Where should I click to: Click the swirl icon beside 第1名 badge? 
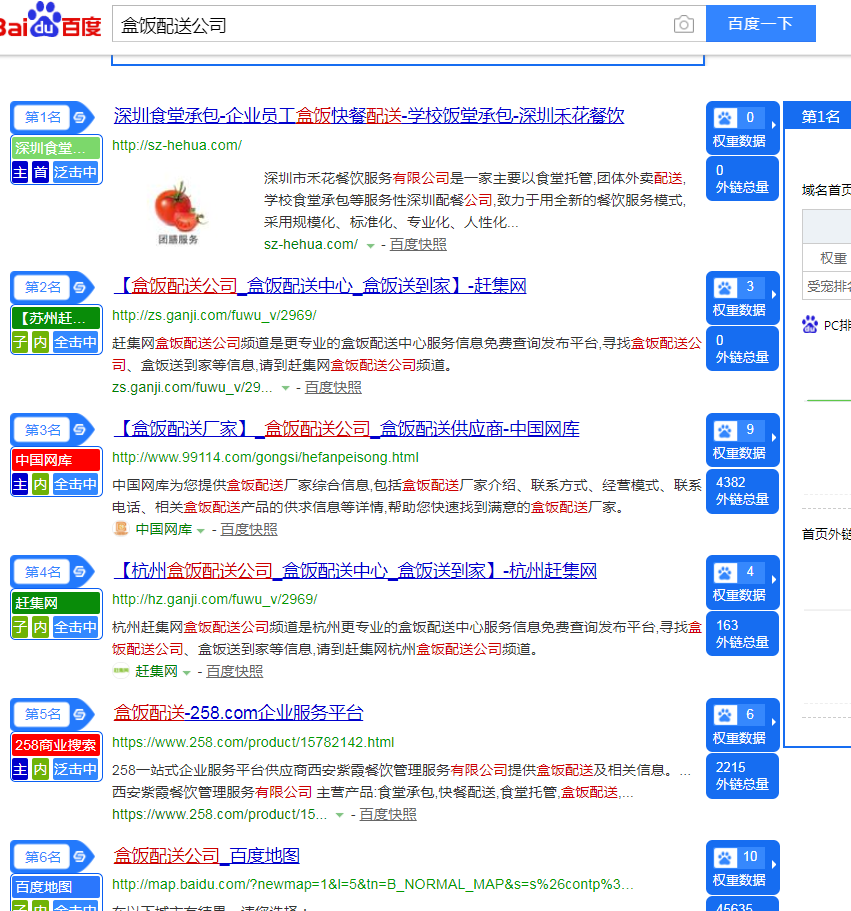coord(80,117)
